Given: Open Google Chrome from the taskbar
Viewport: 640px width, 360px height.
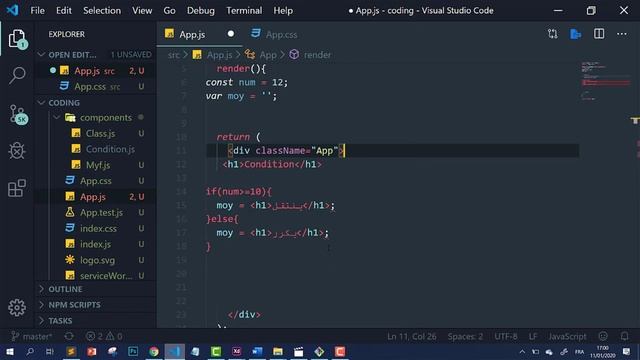Looking at the screenshot, I should pos(154,351).
